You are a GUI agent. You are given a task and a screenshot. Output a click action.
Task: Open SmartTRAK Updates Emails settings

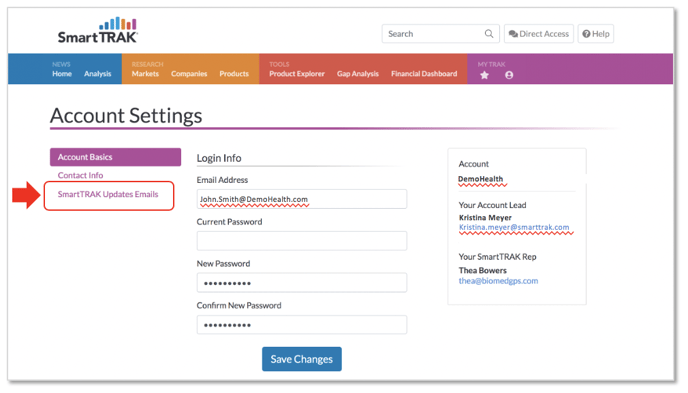click(x=108, y=194)
